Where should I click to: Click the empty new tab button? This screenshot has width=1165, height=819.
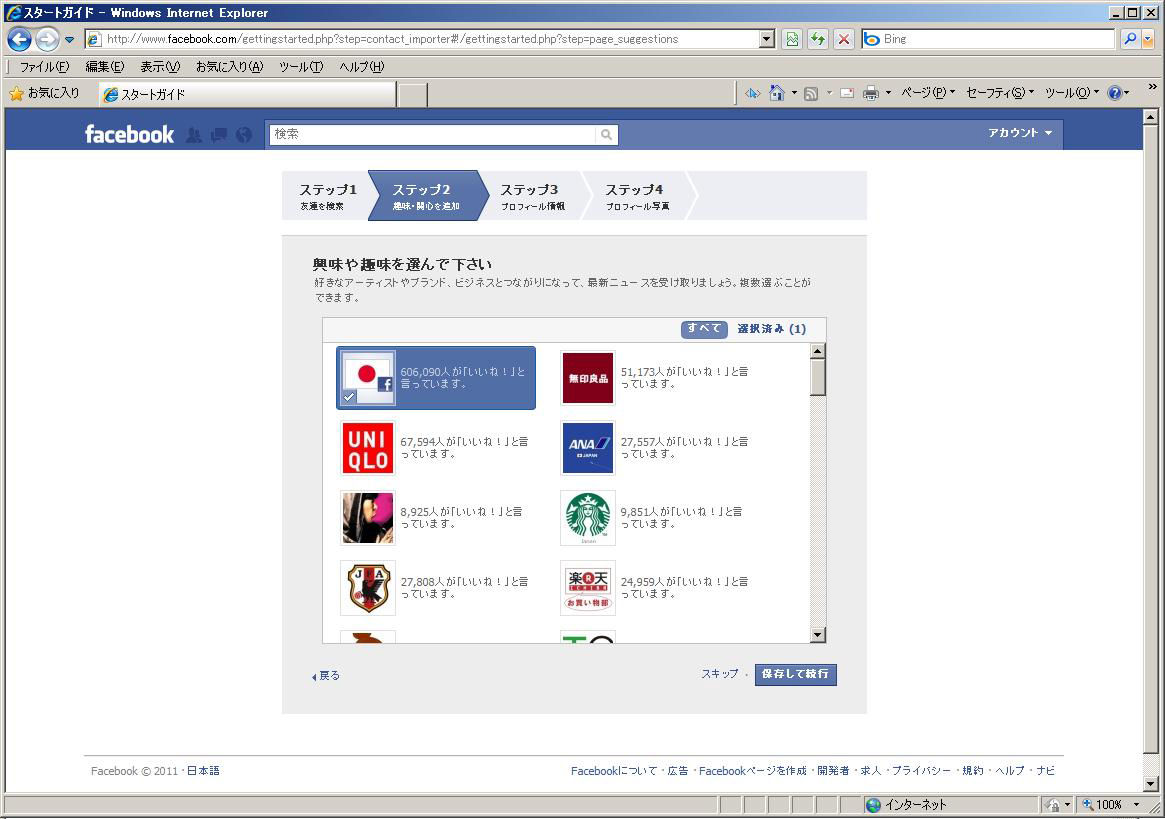coord(413,95)
